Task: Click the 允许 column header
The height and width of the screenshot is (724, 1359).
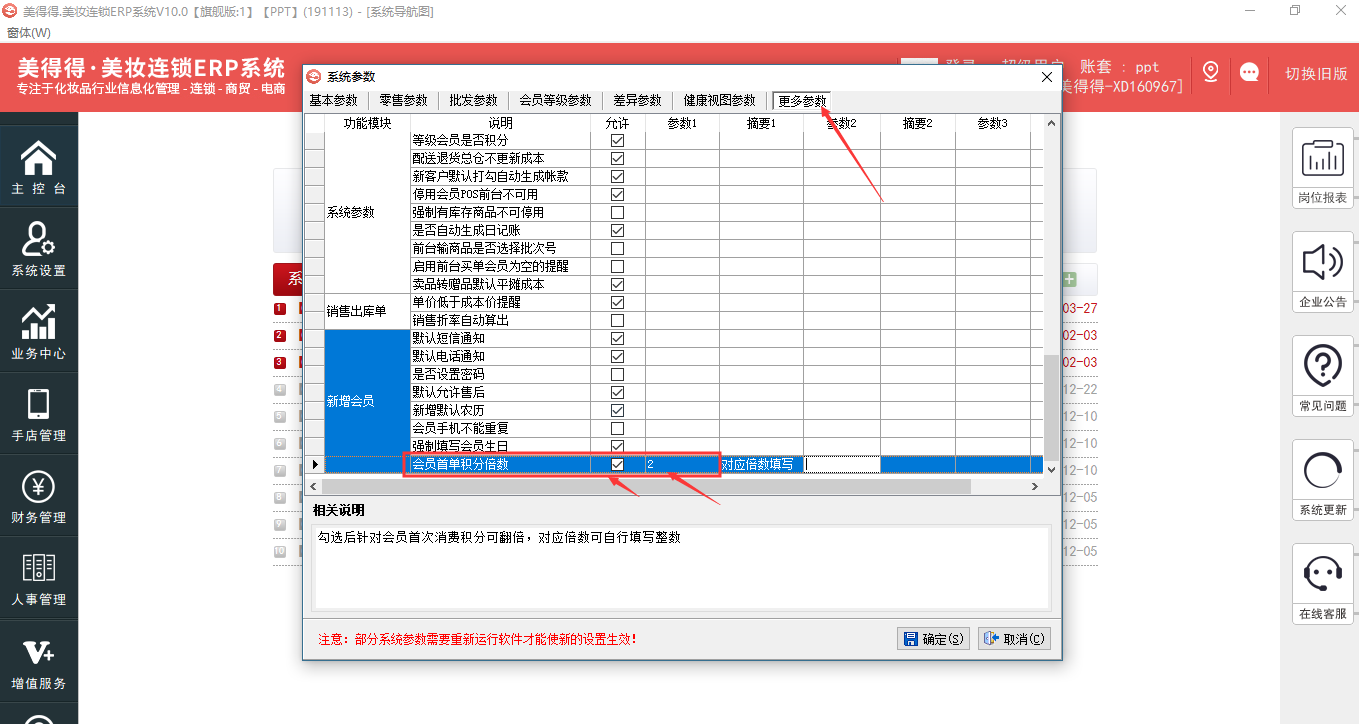Action: coord(617,123)
